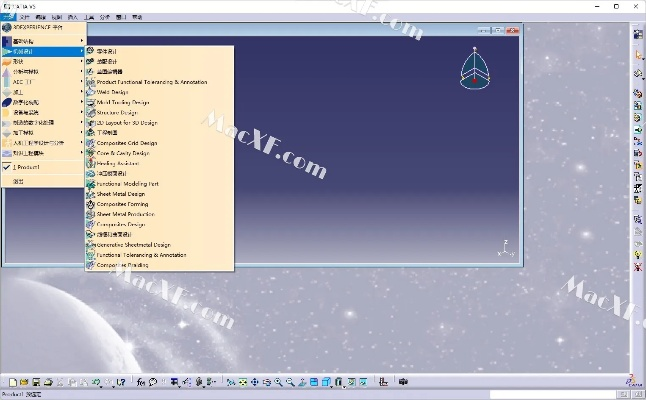The width and height of the screenshot is (646, 400).
Task: Click the Save icon in bottom toolbar
Action: click(x=36, y=382)
